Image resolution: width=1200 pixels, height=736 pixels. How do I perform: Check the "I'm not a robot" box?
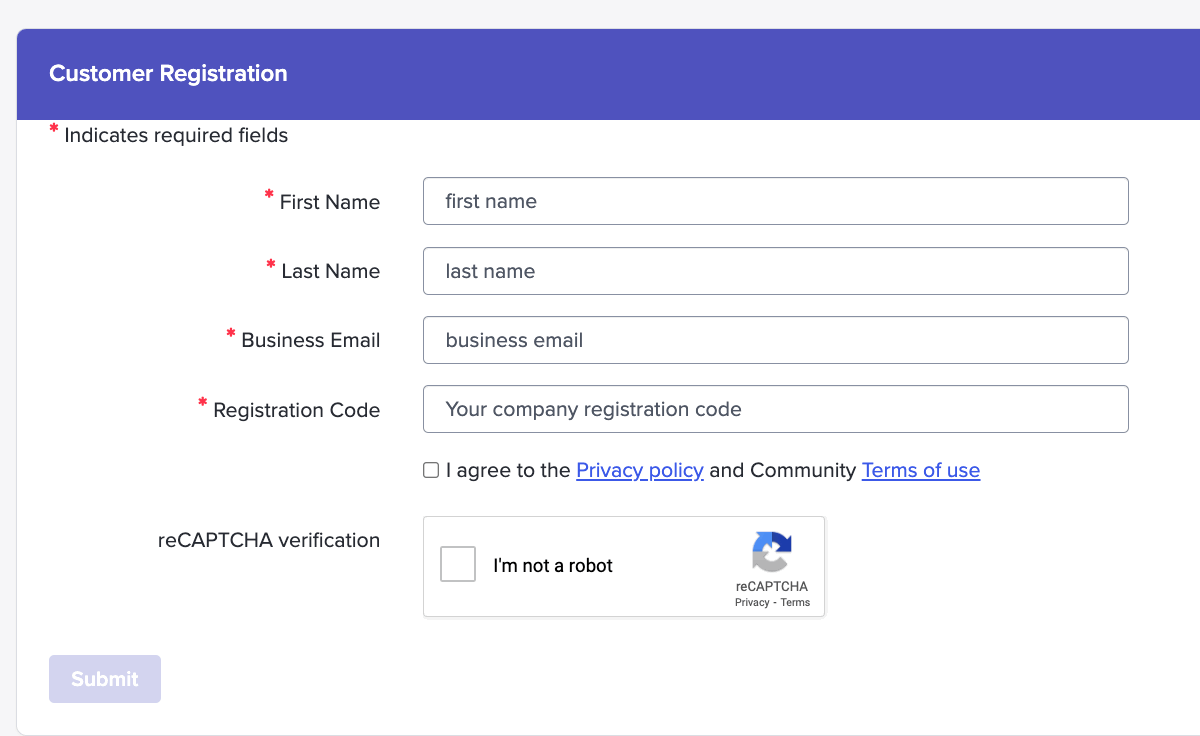(x=458, y=565)
